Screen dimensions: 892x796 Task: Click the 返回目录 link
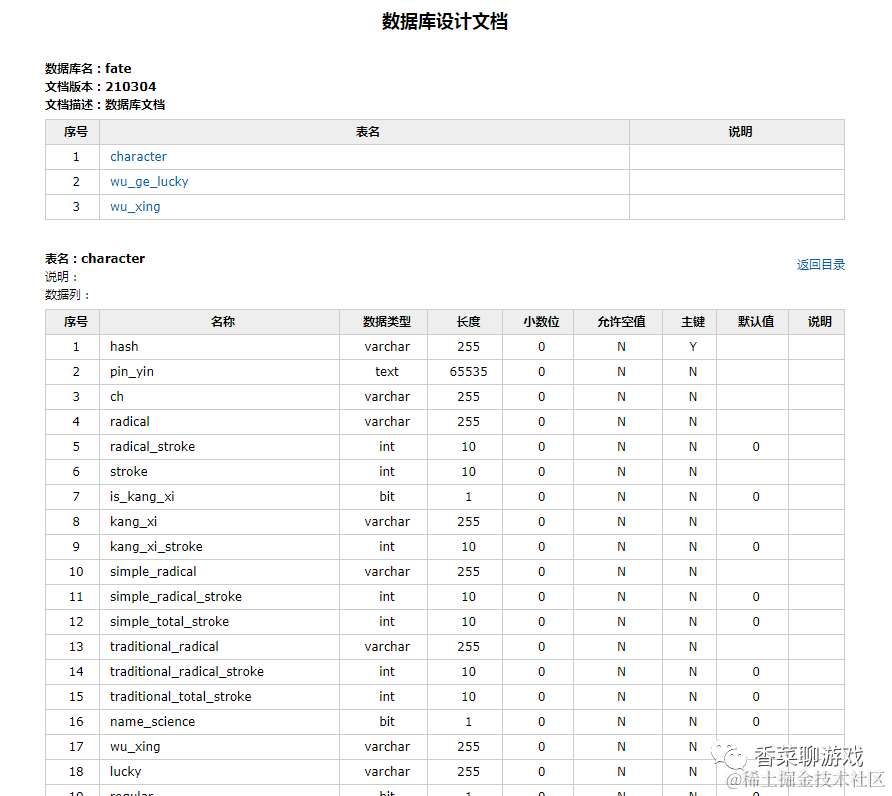[820, 265]
